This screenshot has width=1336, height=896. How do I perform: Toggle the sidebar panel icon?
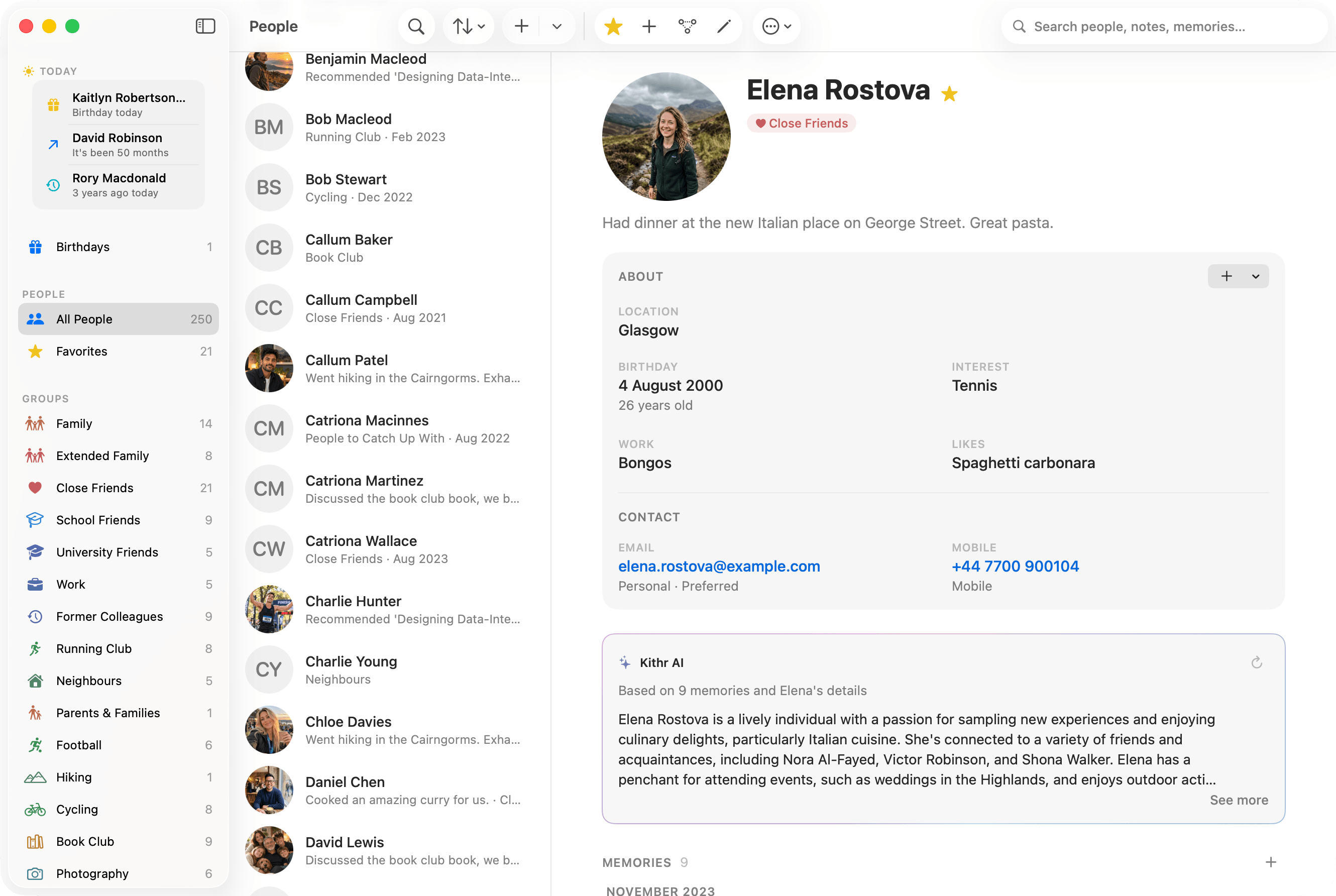[205, 26]
